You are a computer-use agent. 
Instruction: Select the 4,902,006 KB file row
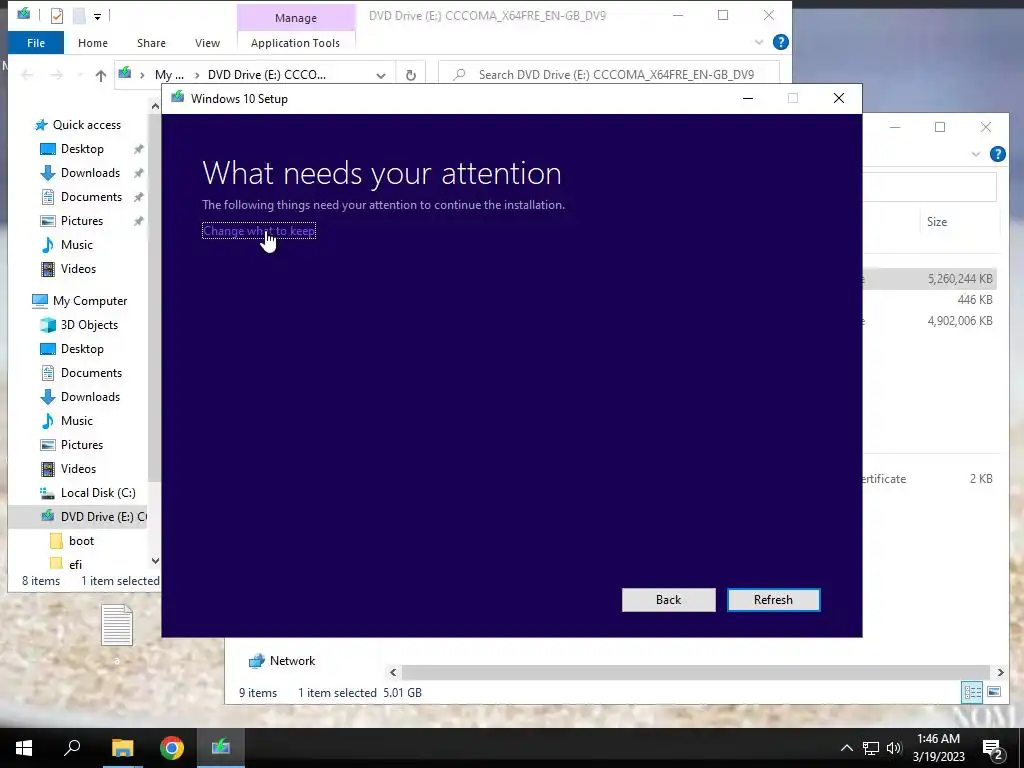point(930,321)
